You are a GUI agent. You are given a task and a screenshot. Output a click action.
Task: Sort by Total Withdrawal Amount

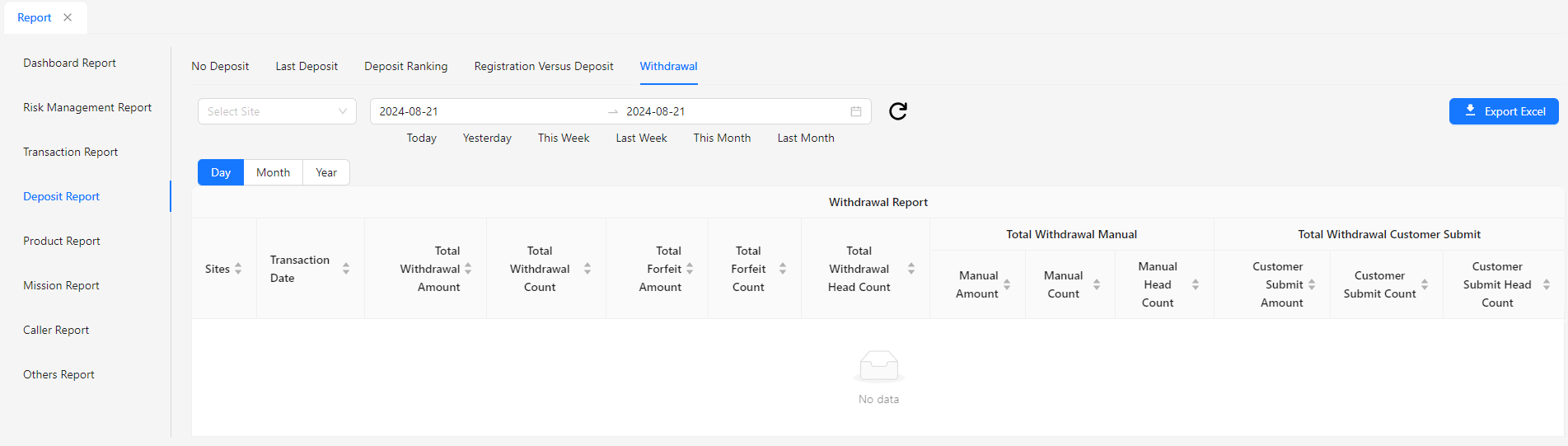click(x=468, y=269)
